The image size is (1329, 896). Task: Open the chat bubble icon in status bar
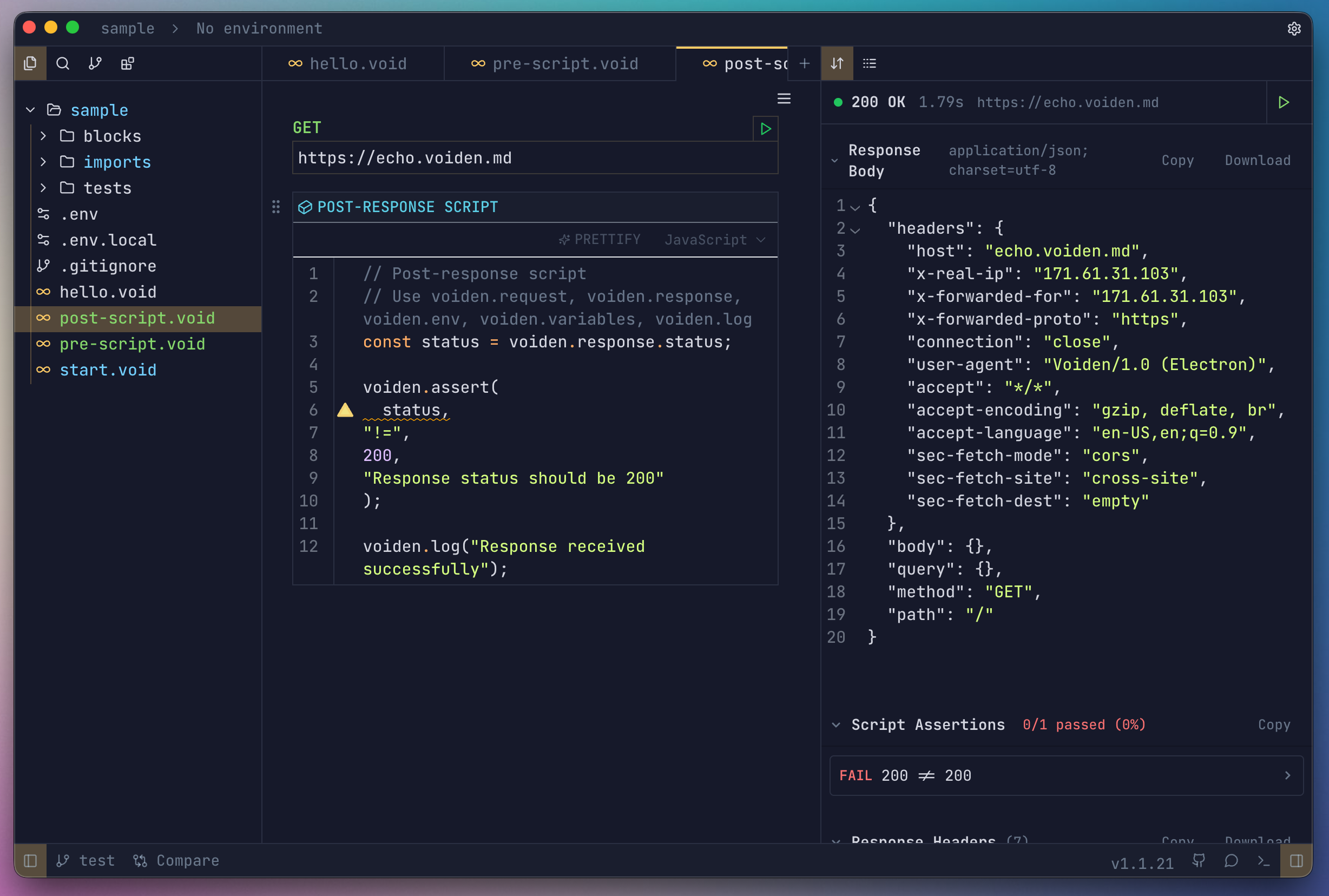[x=1231, y=861]
